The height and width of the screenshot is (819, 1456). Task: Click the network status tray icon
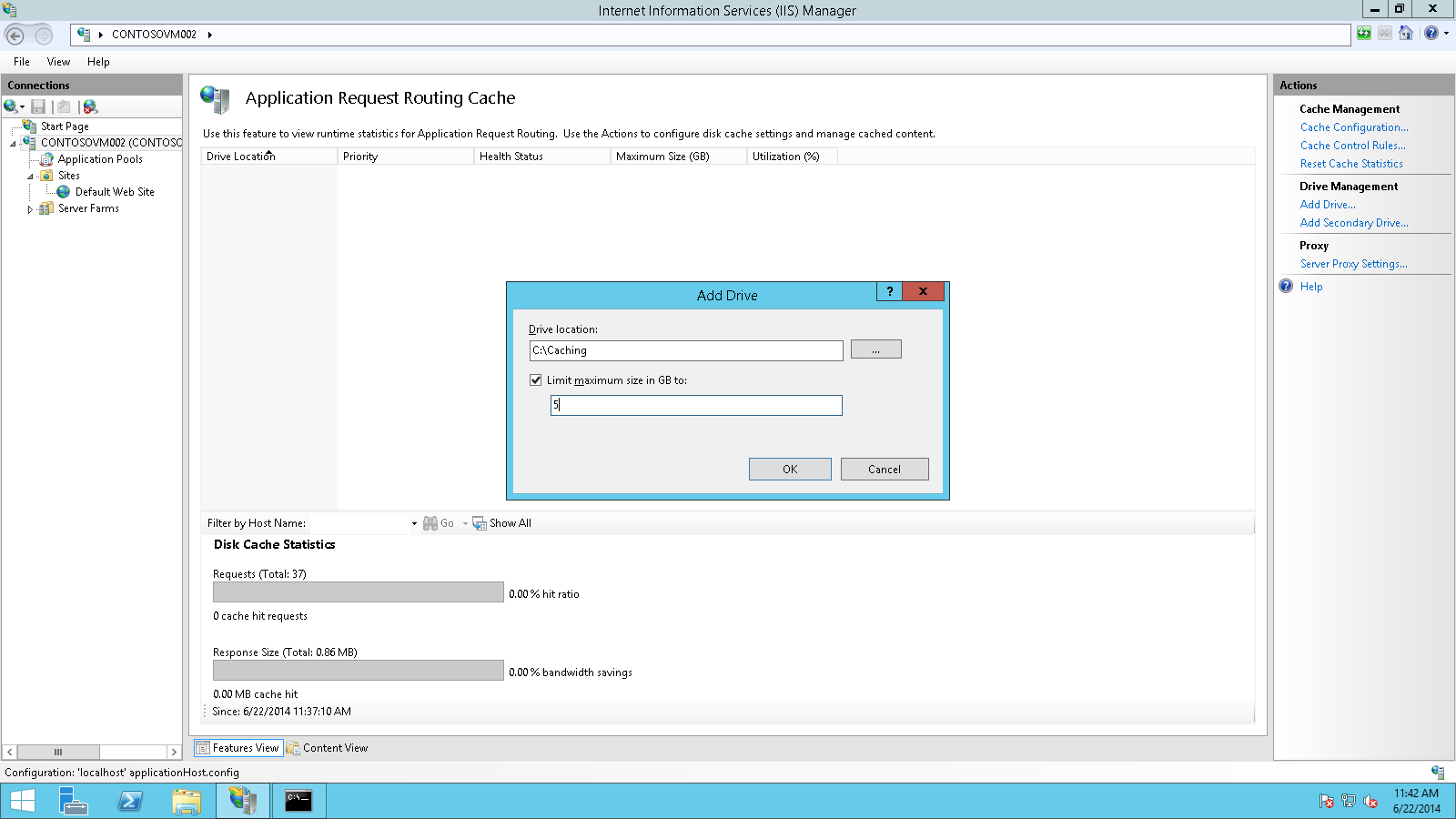pos(1349,802)
